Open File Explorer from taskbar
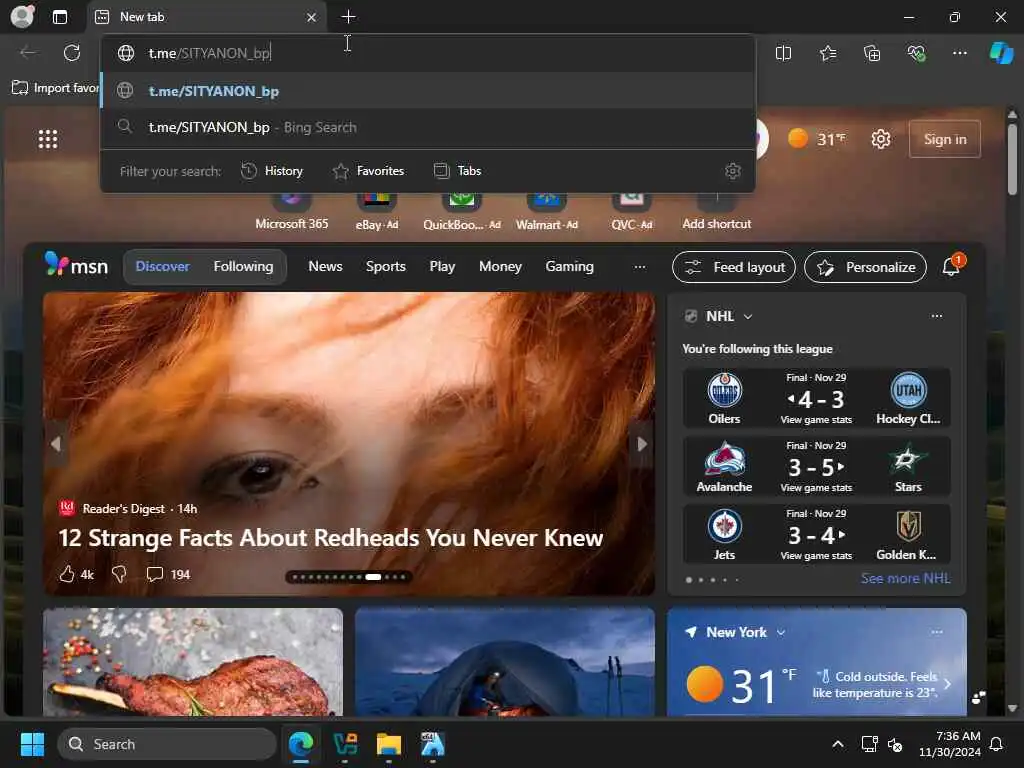The width and height of the screenshot is (1024, 768). (x=389, y=744)
